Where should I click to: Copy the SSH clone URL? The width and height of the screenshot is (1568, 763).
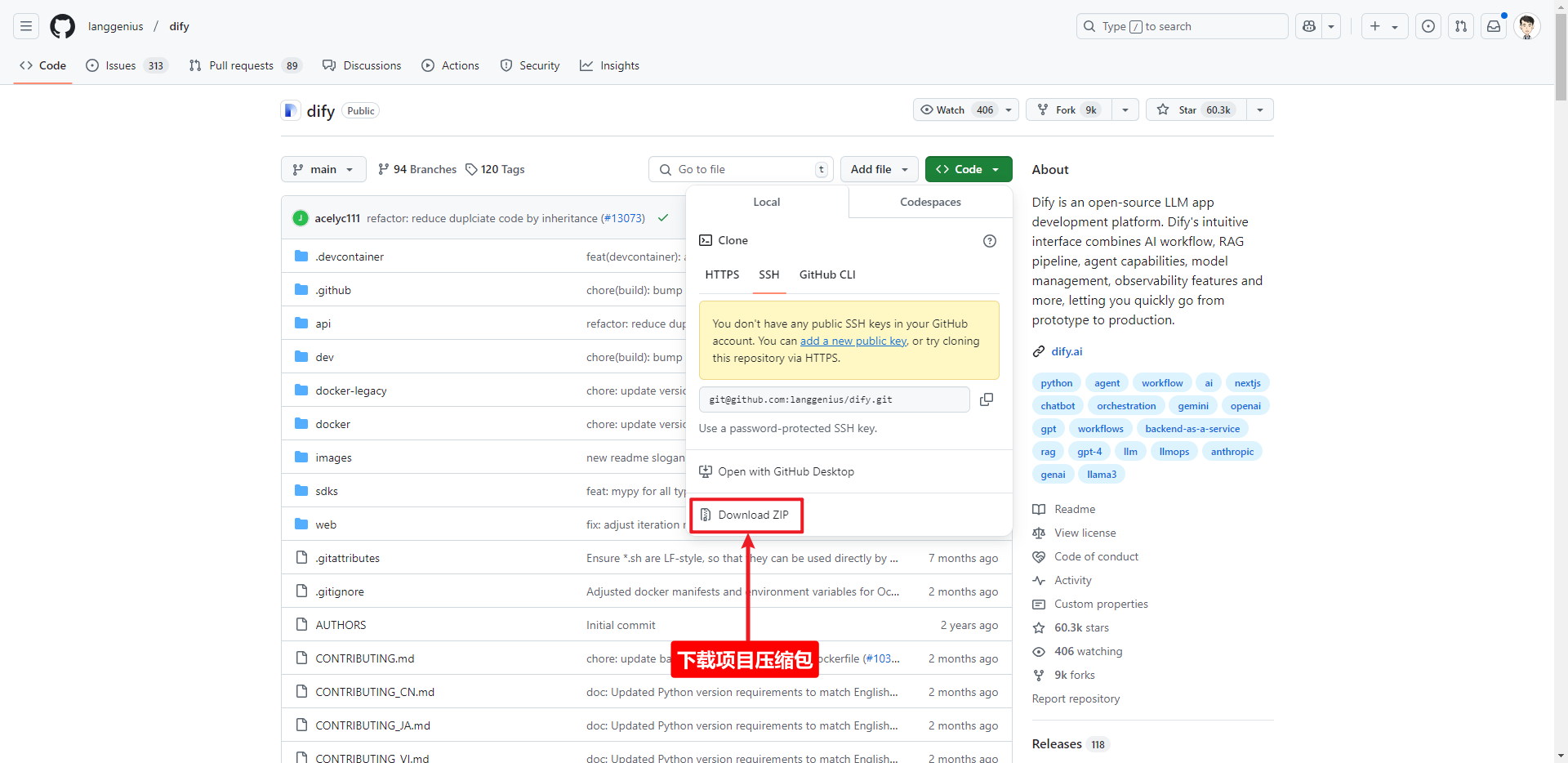click(987, 399)
